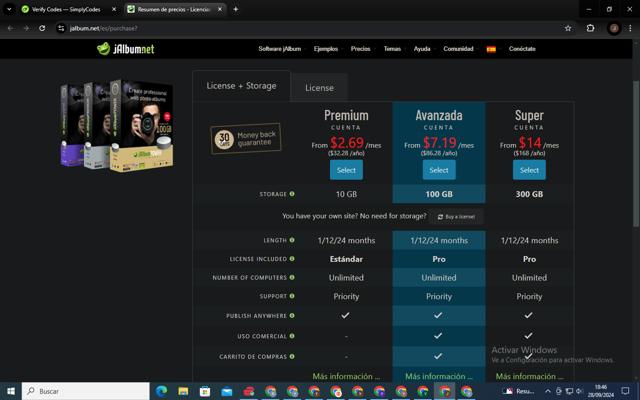Image resolution: width=640 pixels, height=400 pixels.
Task: Switch to the License + Storage tab
Action: point(241,86)
